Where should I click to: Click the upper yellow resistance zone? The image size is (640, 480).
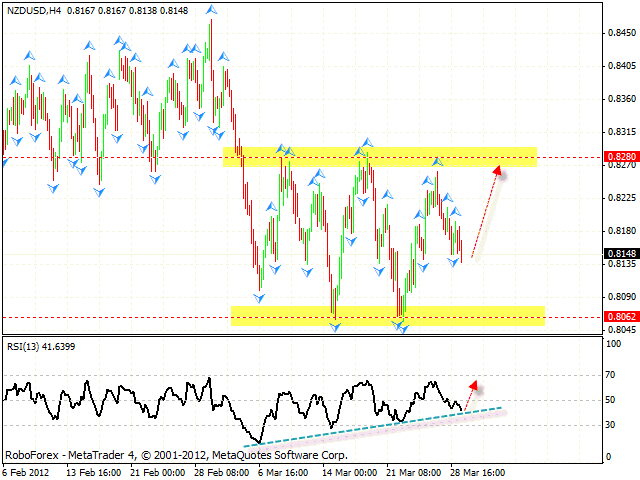pos(380,157)
